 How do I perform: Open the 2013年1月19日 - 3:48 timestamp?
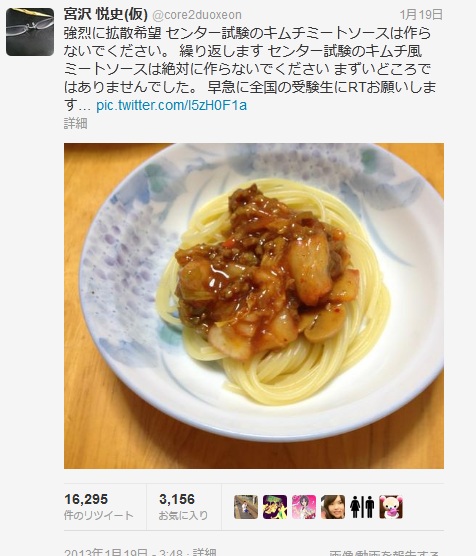[123, 552]
